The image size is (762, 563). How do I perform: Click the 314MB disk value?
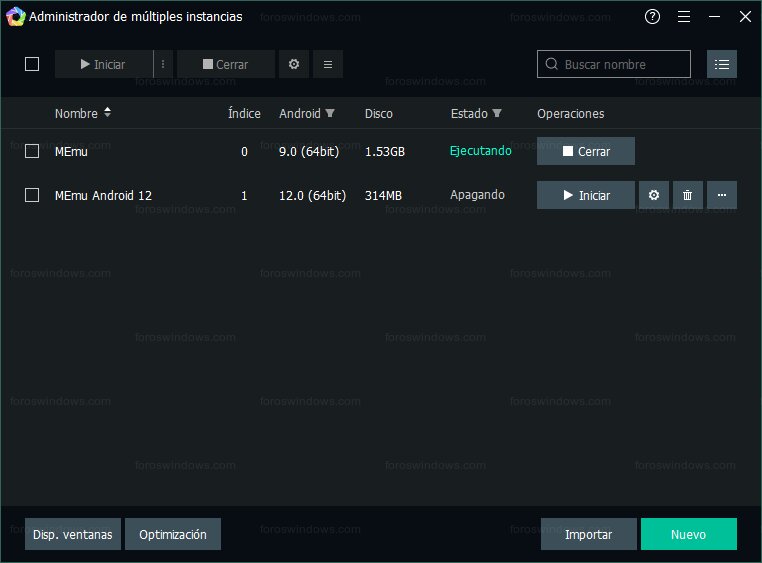click(383, 195)
